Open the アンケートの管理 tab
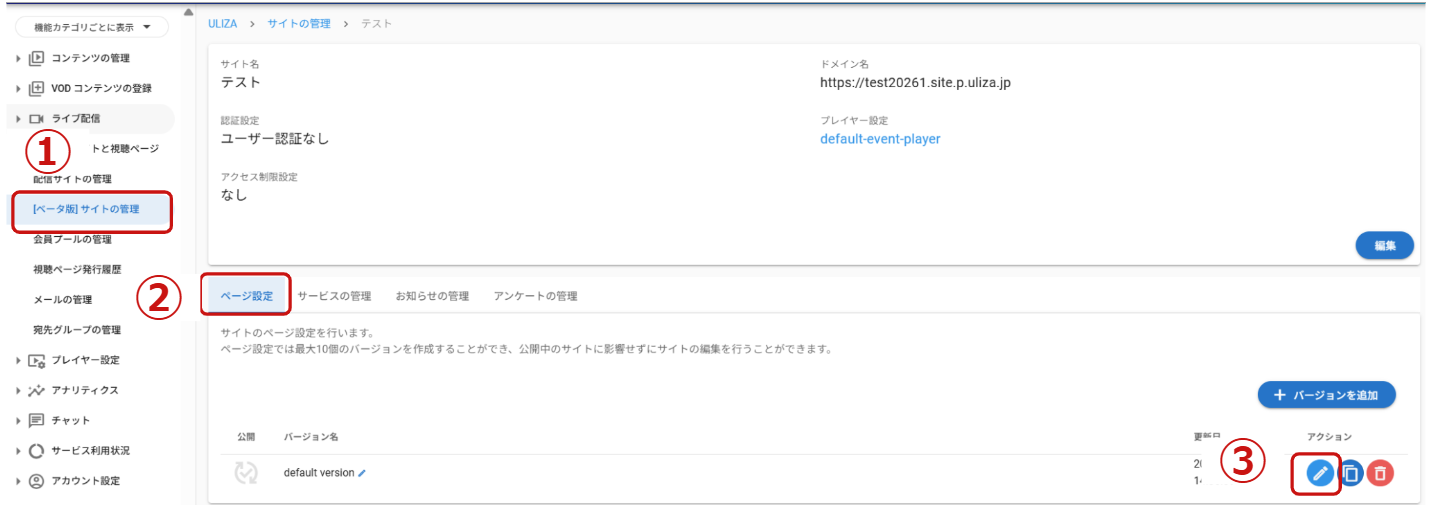 (x=535, y=296)
